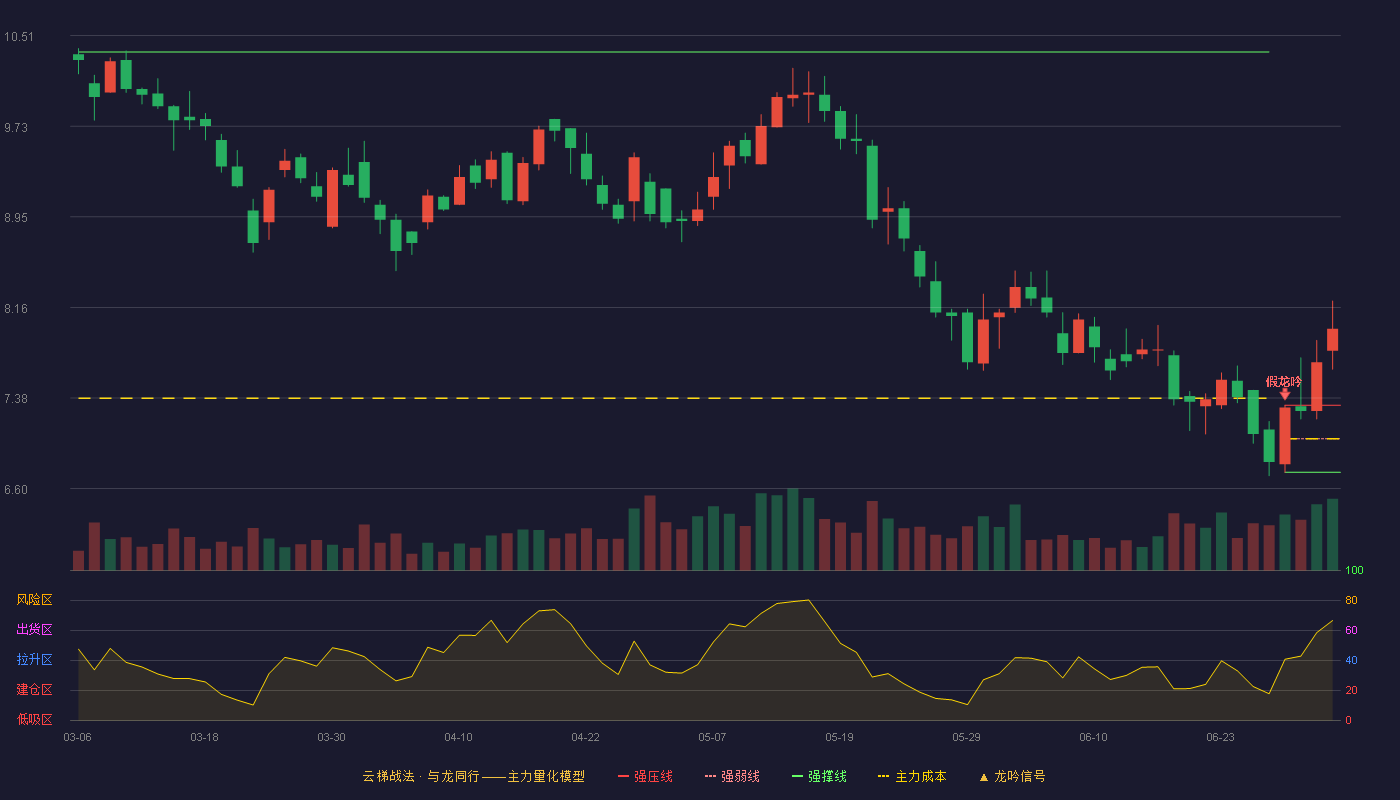Image resolution: width=1400 pixels, height=800 pixels.
Task: Click the 05-19 date label
Action: coord(839,737)
